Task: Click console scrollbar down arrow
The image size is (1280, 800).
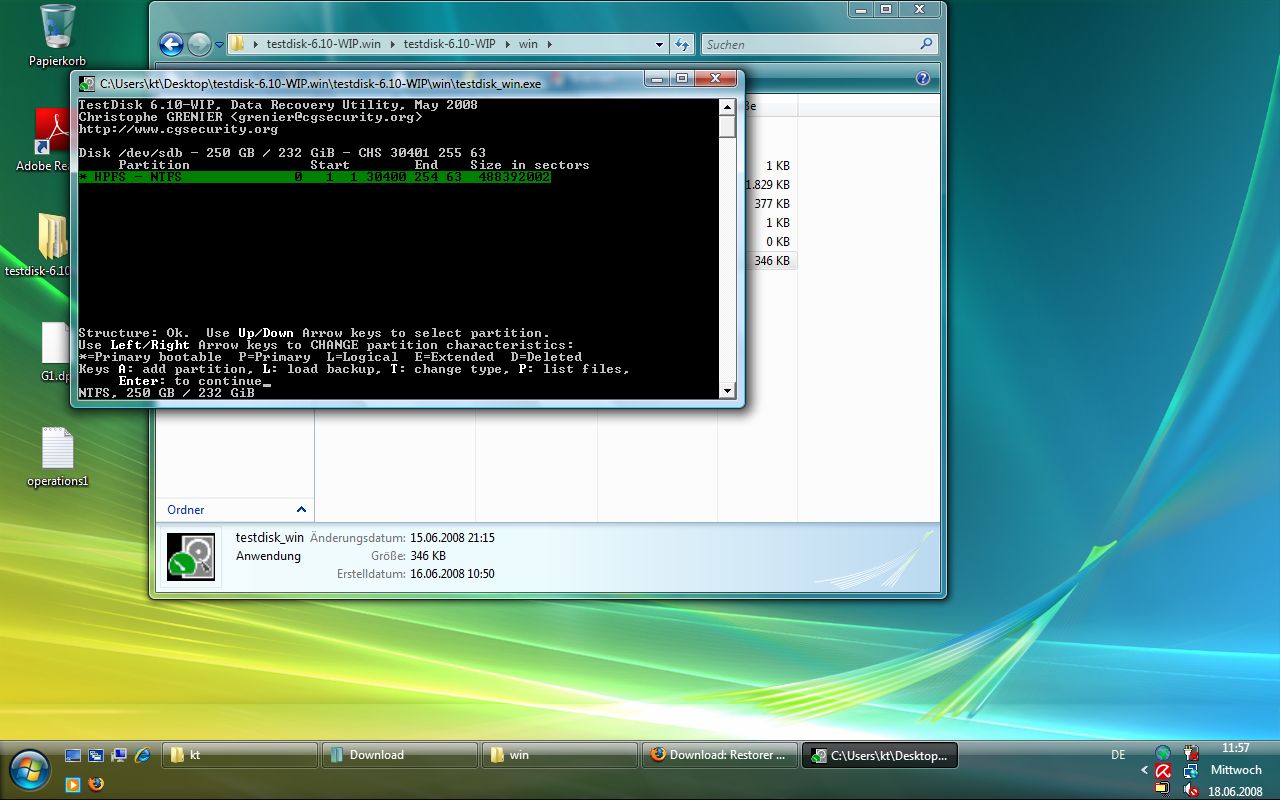Action: [x=727, y=391]
